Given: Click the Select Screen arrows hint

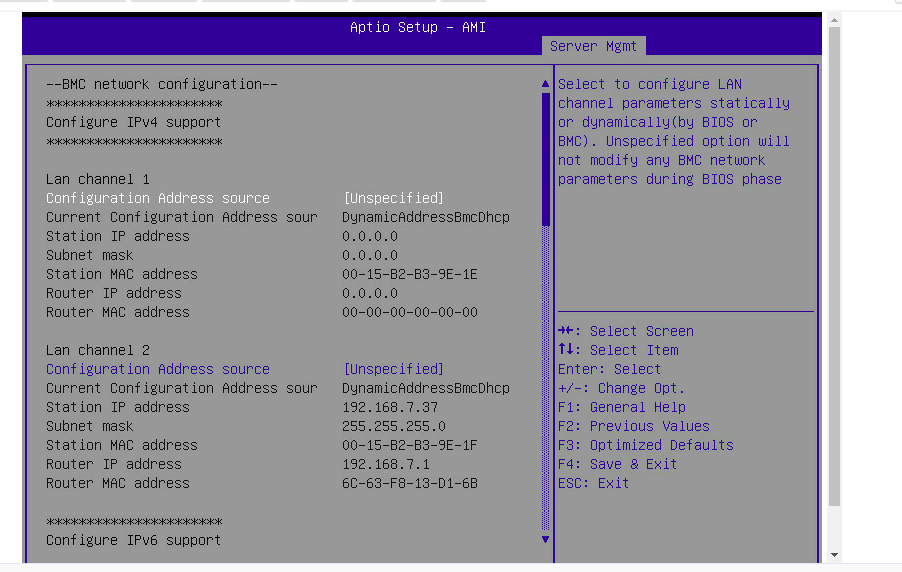Looking at the screenshot, I should (626, 331).
